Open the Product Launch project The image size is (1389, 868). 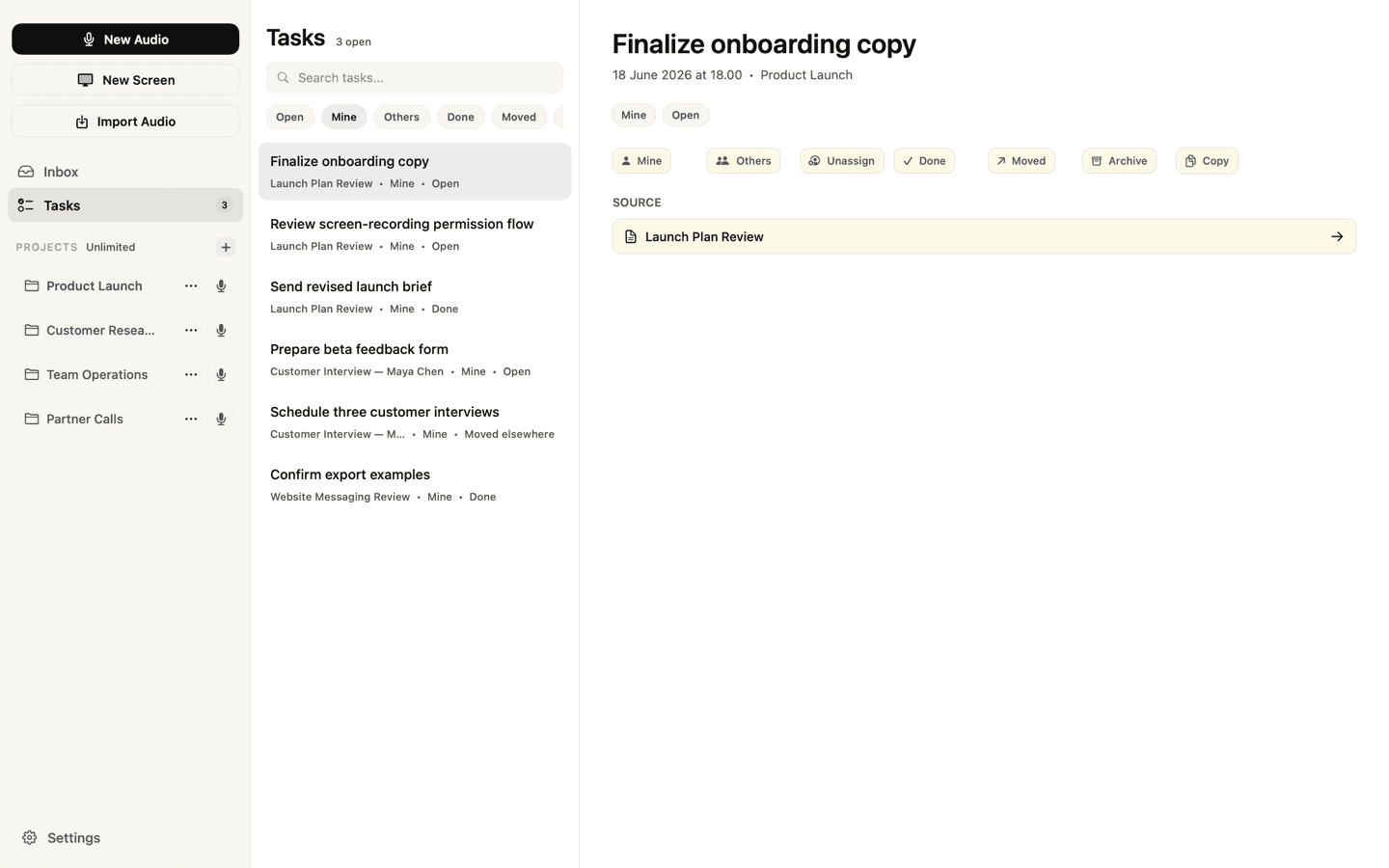coord(95,285)
